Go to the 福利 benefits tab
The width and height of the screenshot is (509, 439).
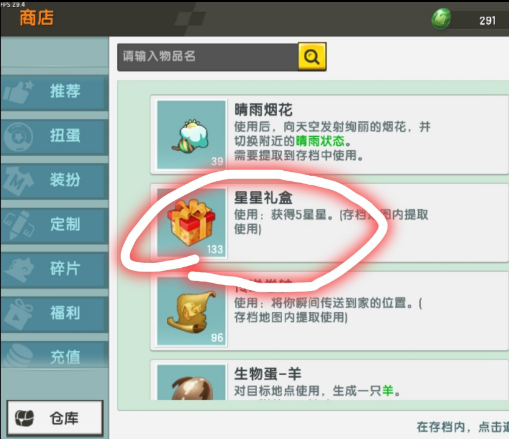coord(54,314)
